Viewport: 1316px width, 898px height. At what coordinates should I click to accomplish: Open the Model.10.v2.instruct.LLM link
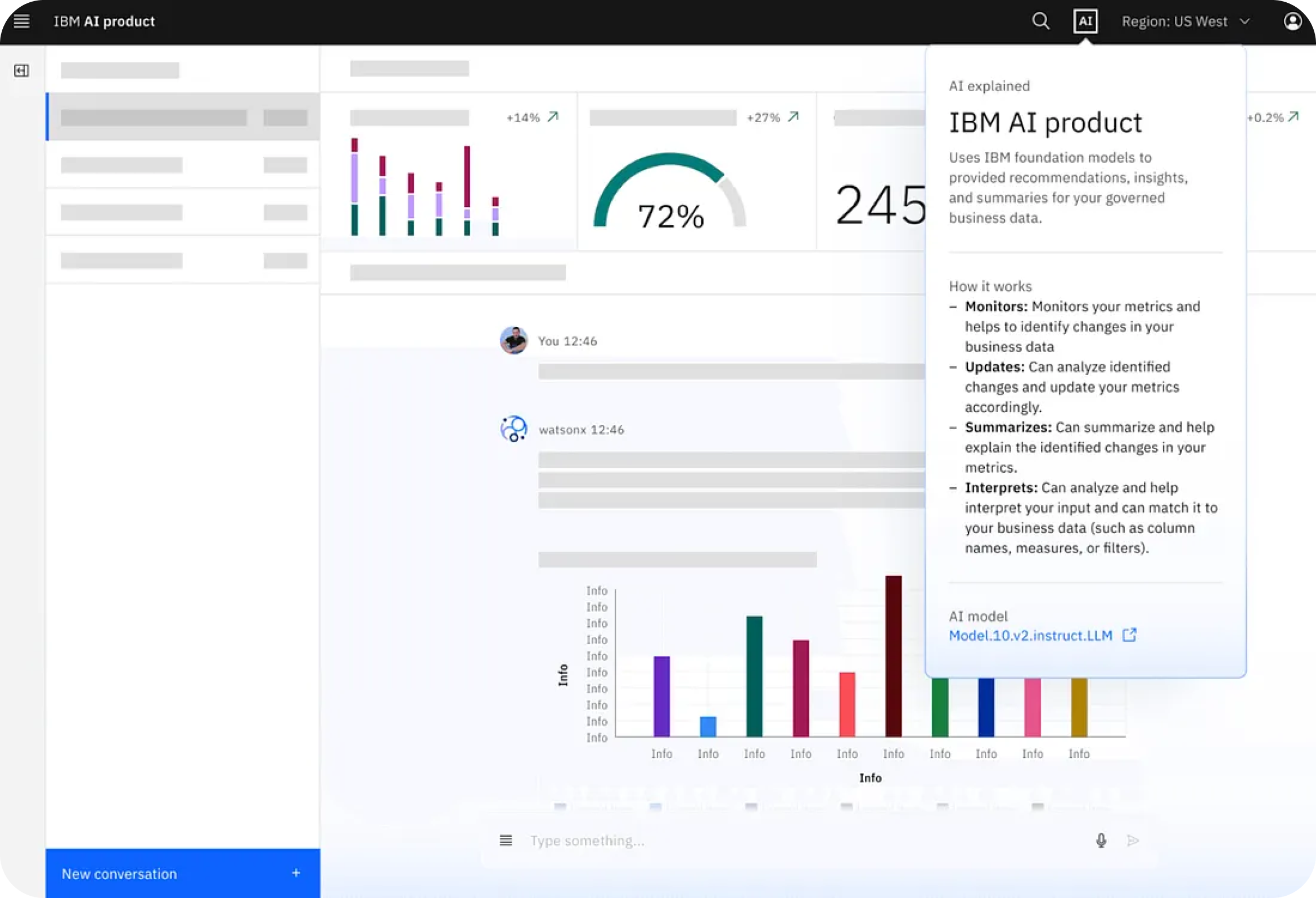coord(1030,636)
